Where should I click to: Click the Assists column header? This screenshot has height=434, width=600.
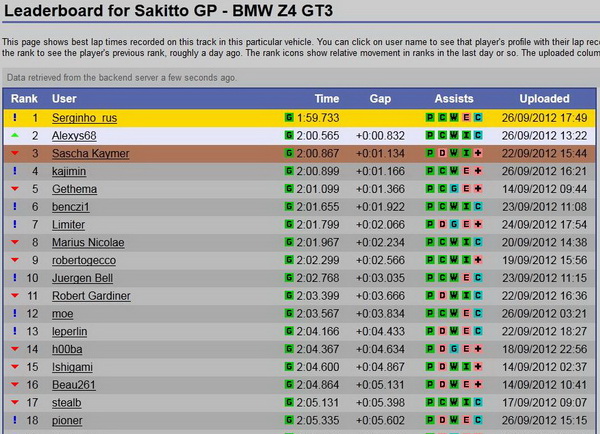(x=454, y=99)
